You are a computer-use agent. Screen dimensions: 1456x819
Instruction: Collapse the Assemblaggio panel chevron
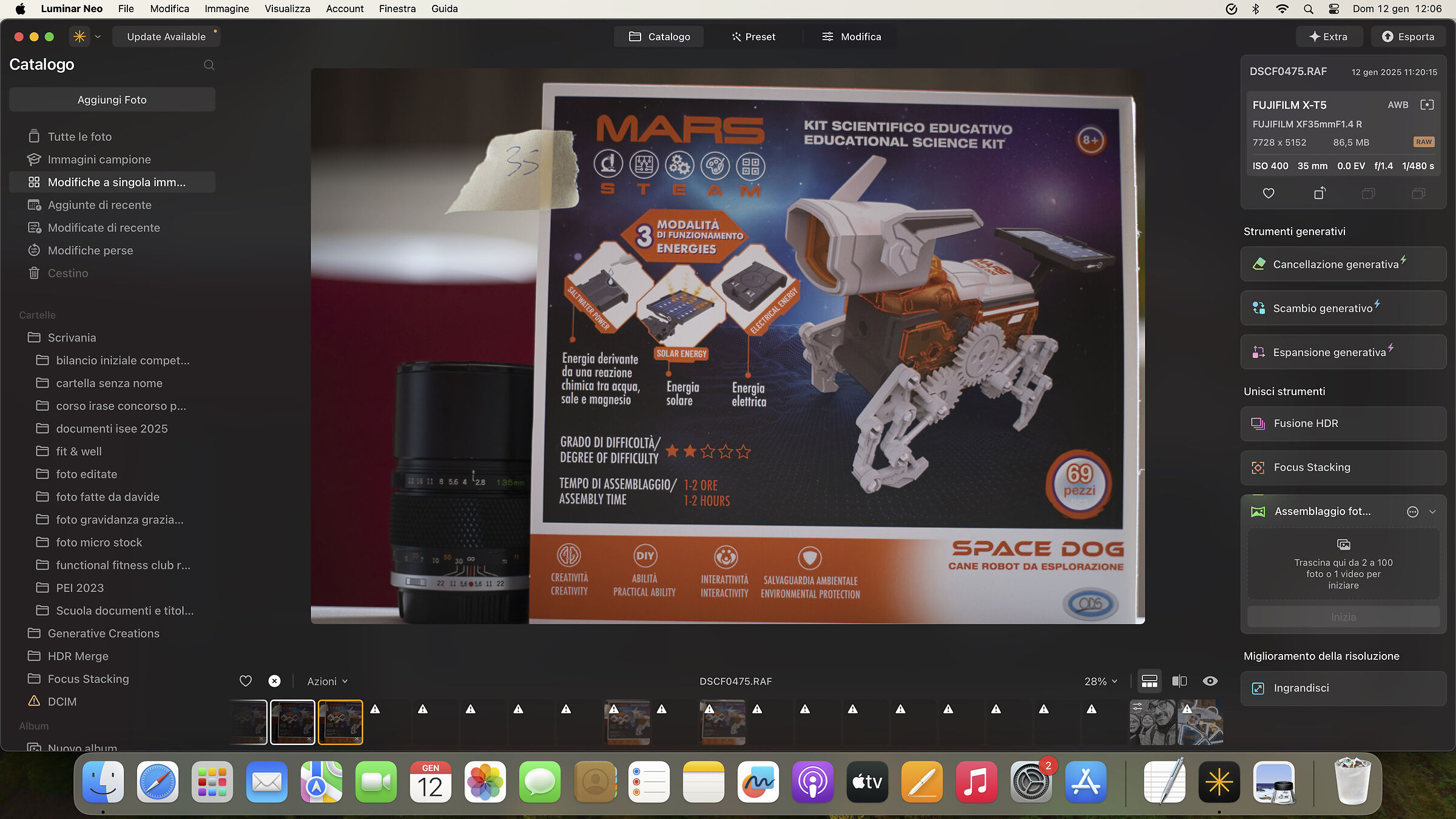click(x=1432, y=512)
